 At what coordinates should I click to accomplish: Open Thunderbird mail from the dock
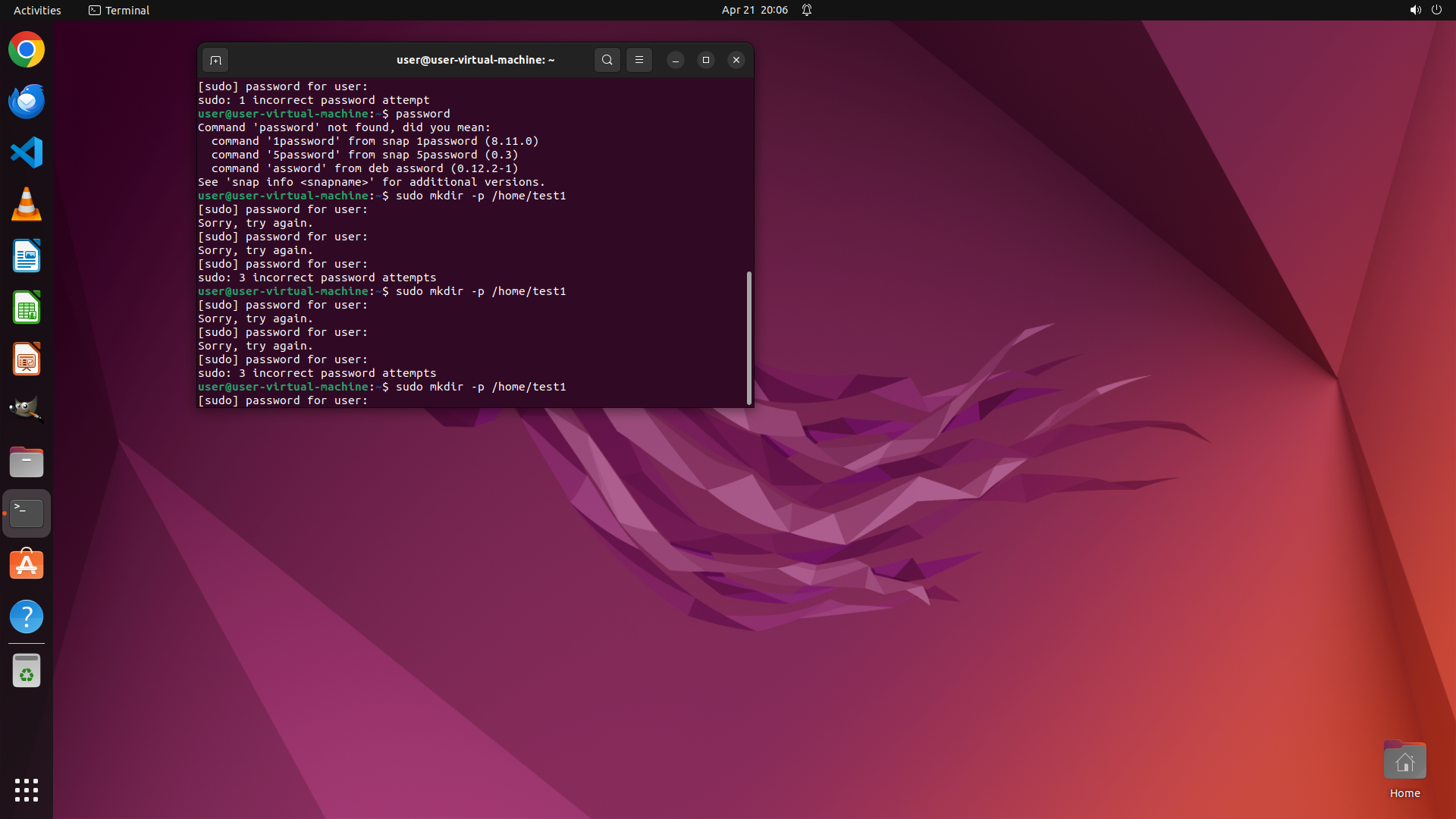[x=27, y=102]
